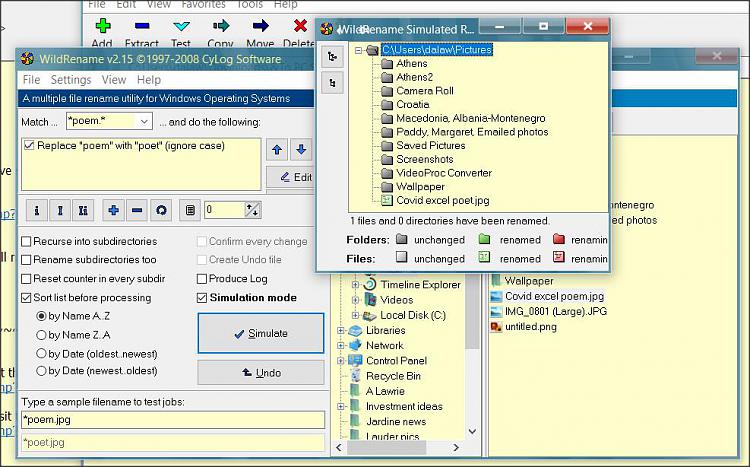Enable Recurse into subdirectories
This screenshot has height=467, width=750.
[x=26, y=242]
